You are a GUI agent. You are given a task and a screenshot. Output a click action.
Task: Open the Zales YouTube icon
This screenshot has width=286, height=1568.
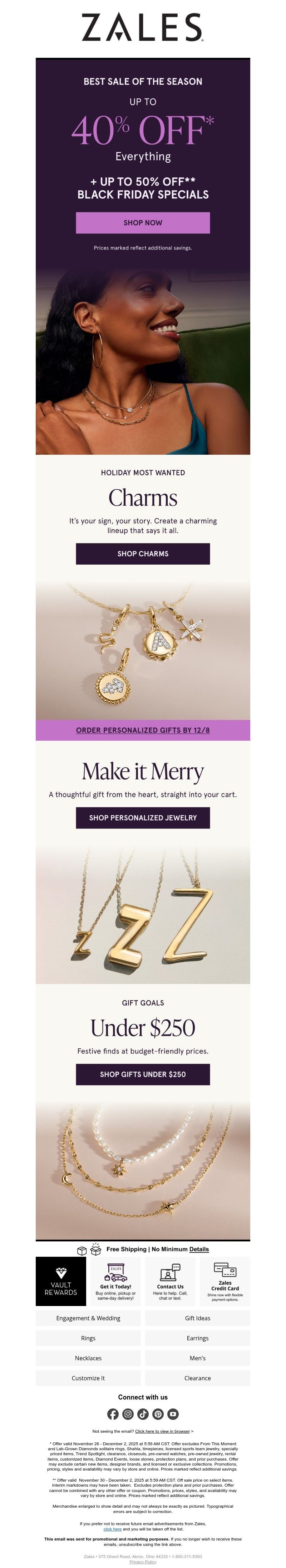[x=173, y=1413]
